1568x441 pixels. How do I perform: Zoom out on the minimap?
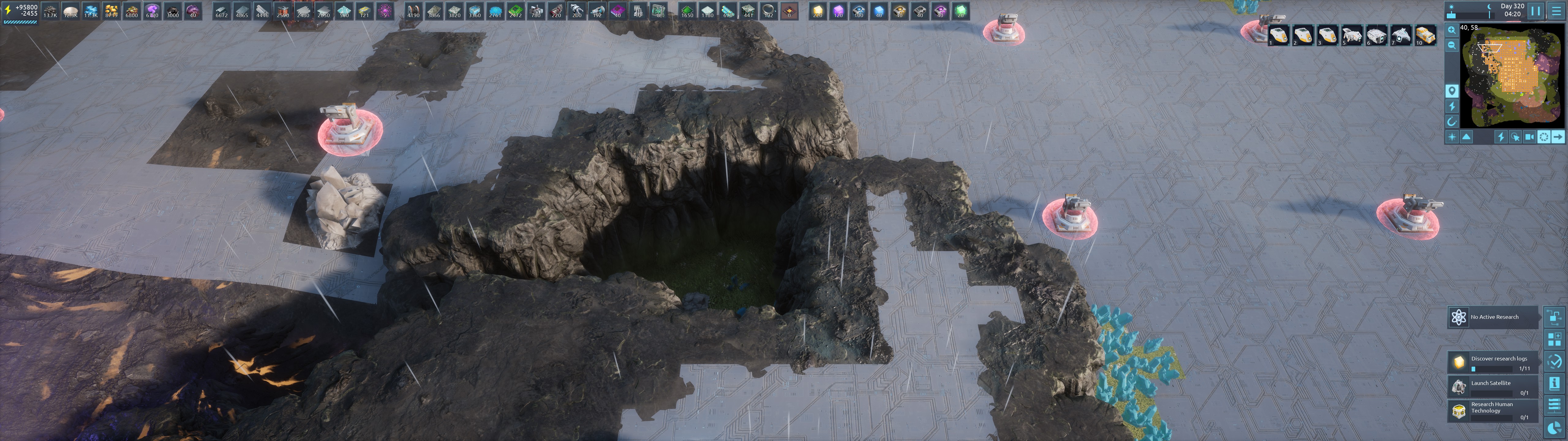1452,45
